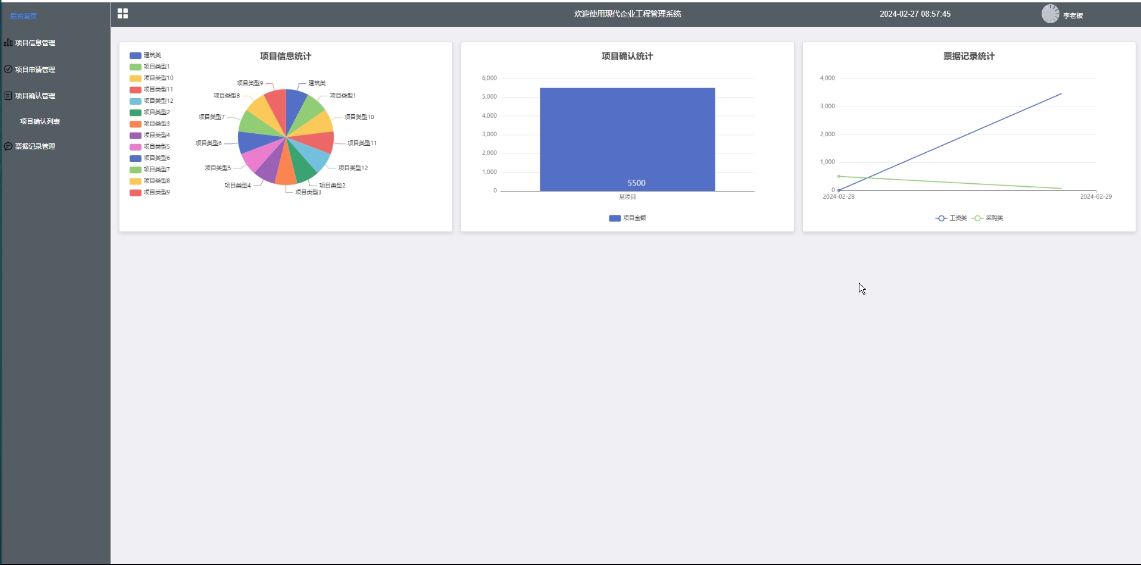Click the 2024-02-29 axis label
This screenshot has height=565, width=1141.
pos(1096,197)
